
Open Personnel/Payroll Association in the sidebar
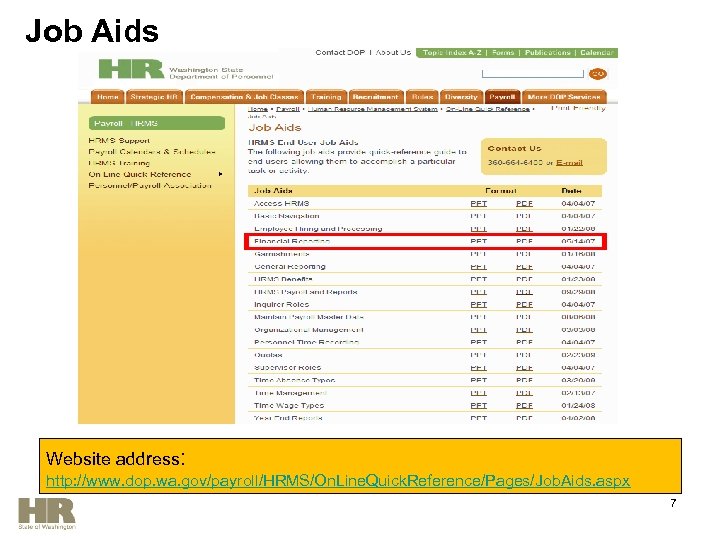point(150,186)
